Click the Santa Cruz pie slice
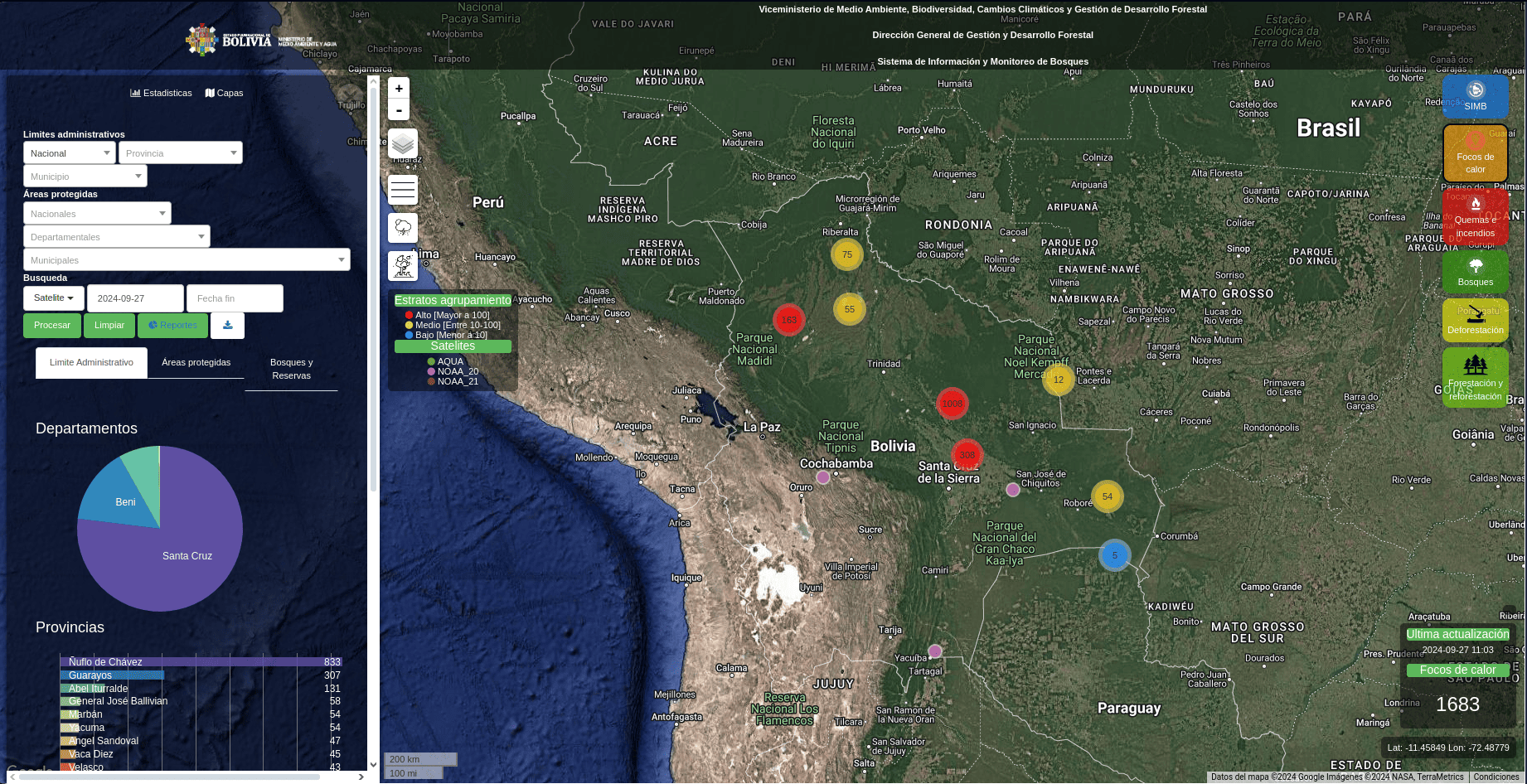This screenshot has width=1527, height=784. click(x=187, y=555)
